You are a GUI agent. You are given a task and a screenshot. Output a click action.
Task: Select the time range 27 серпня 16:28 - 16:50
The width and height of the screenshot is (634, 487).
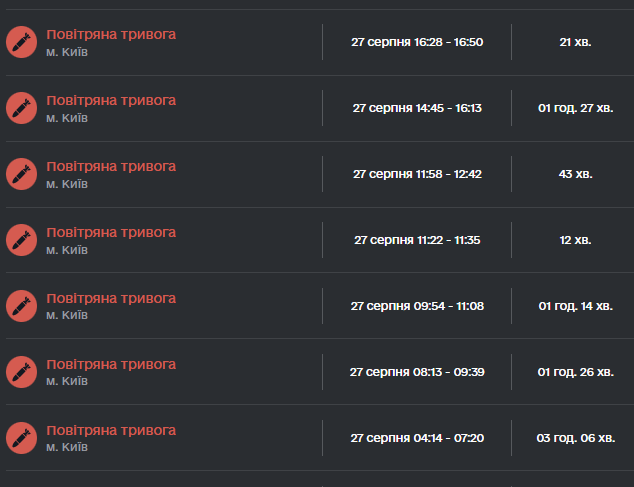(417, 42)
